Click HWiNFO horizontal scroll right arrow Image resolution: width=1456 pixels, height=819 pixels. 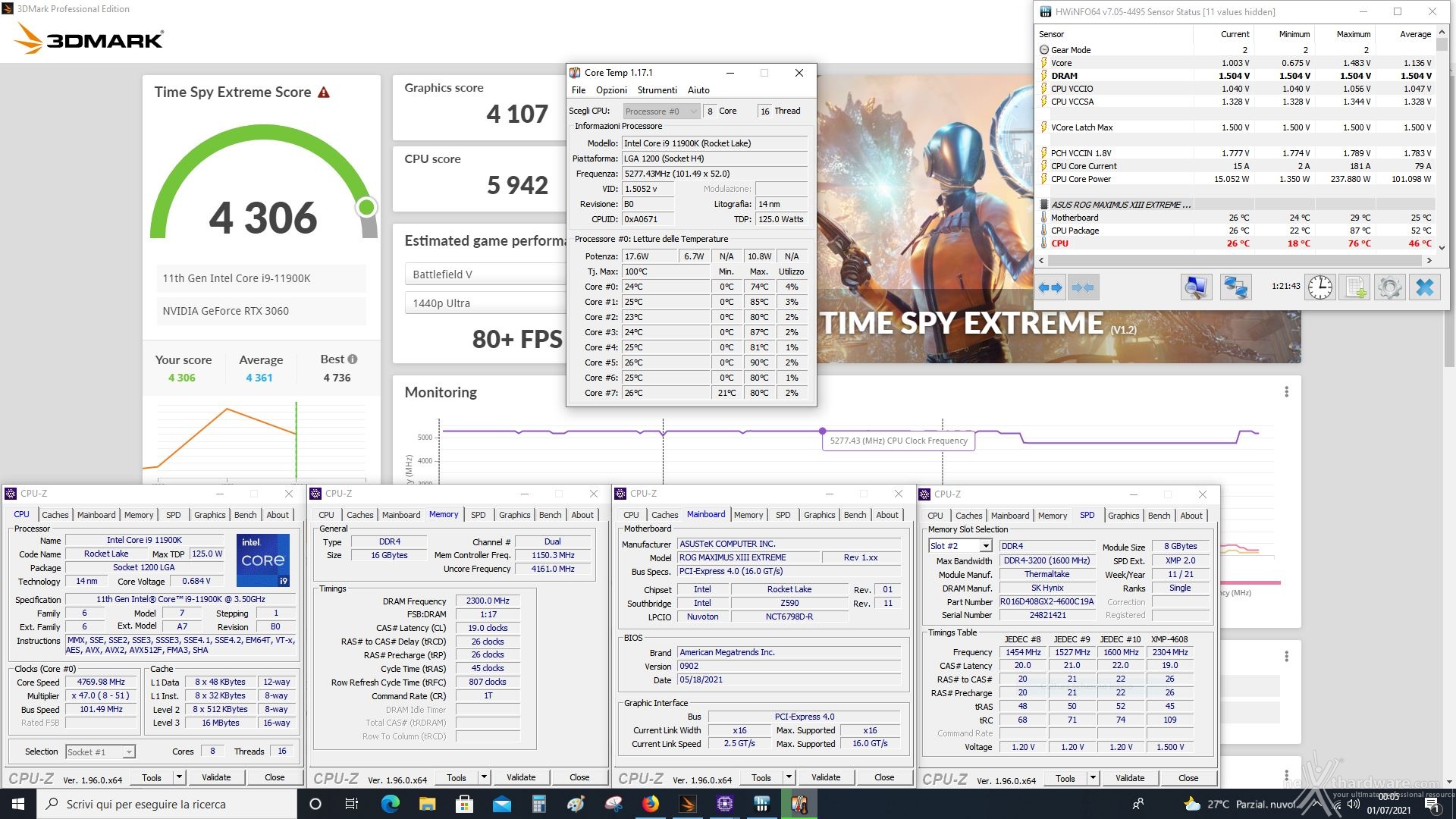[1429, 260]
